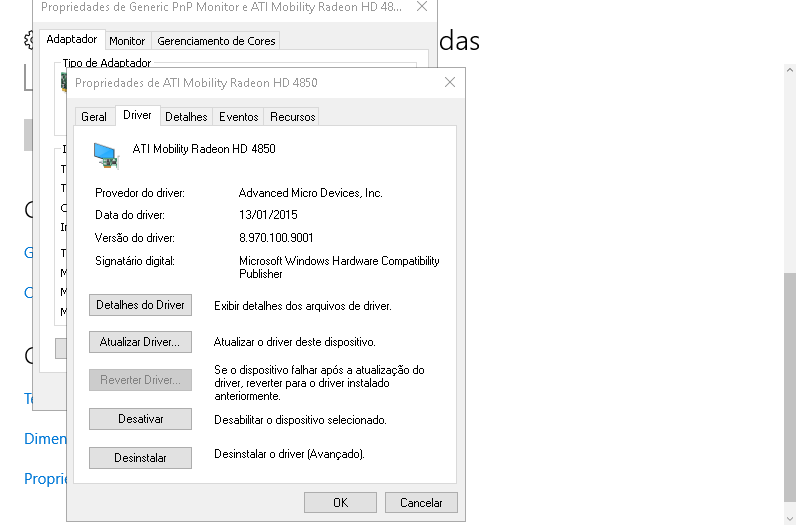Open the Eventos tab
The height and width of the screenshot is (525, 796).
[x=239, y=117]
